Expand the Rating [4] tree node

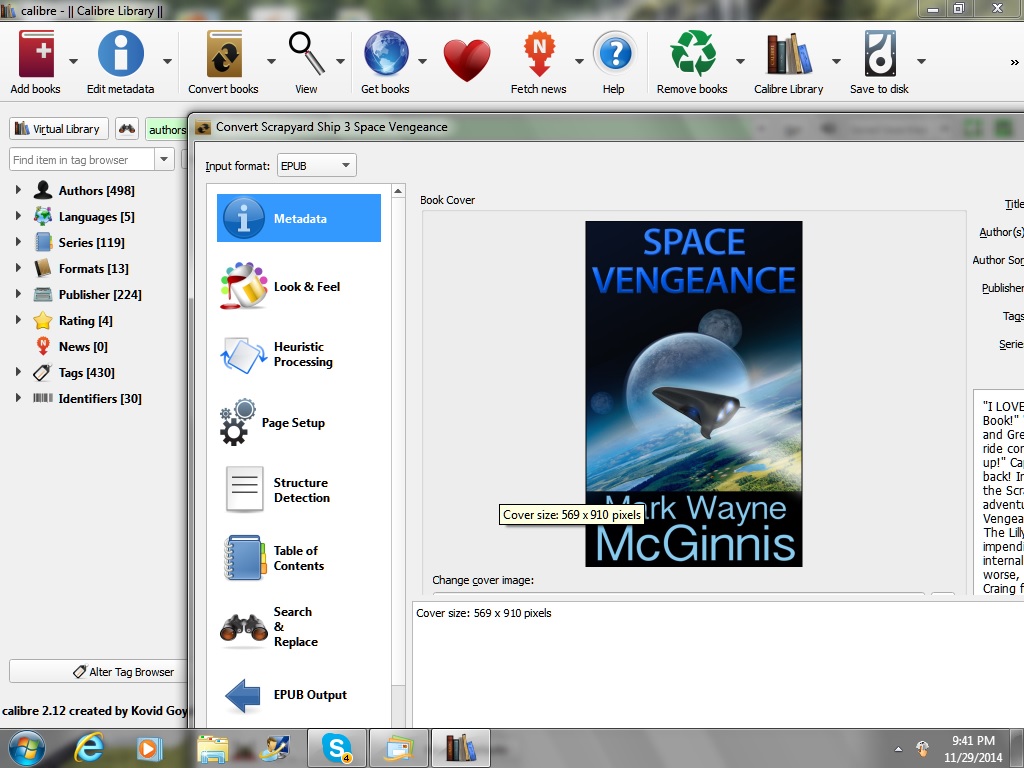coord(18,320)
